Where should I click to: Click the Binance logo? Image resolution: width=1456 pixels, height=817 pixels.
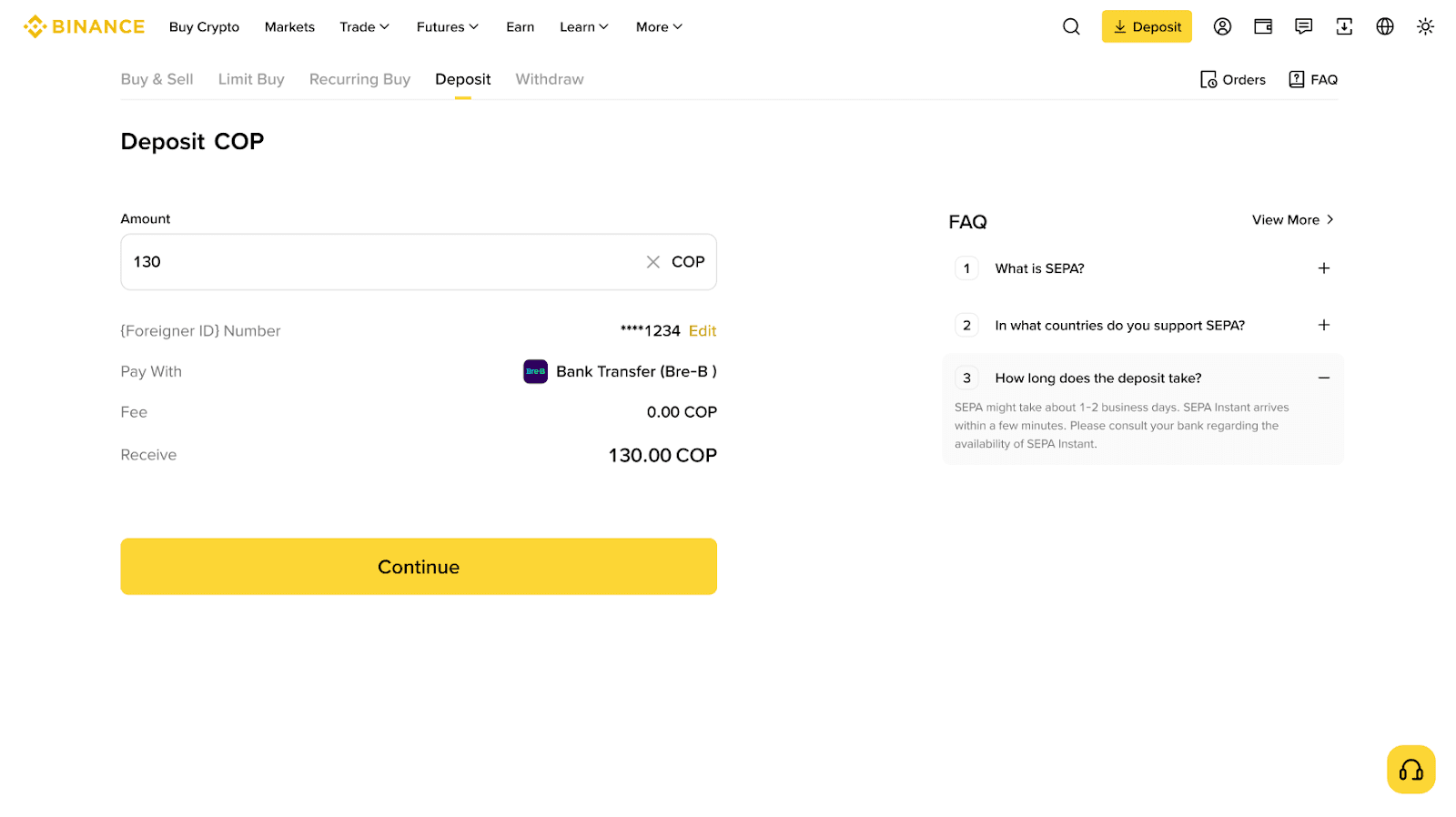(x=84, y=26)
